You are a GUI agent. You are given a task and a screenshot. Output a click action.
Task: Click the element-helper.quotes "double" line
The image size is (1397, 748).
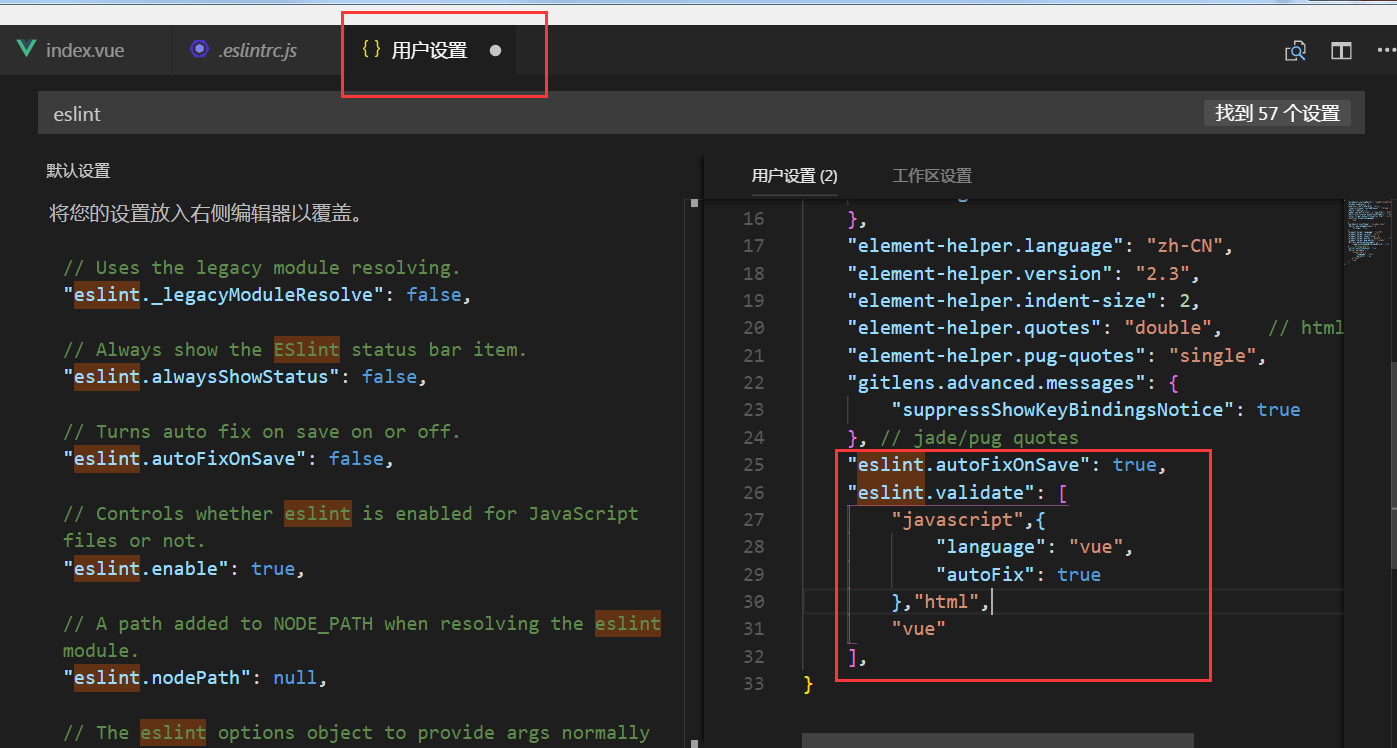(1035, 328)
